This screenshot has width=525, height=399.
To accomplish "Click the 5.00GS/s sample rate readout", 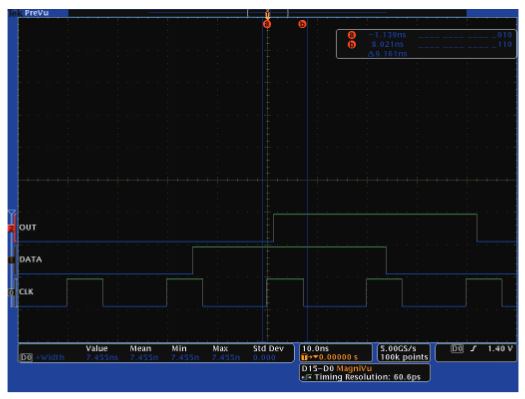I will [x=398, y=348].
